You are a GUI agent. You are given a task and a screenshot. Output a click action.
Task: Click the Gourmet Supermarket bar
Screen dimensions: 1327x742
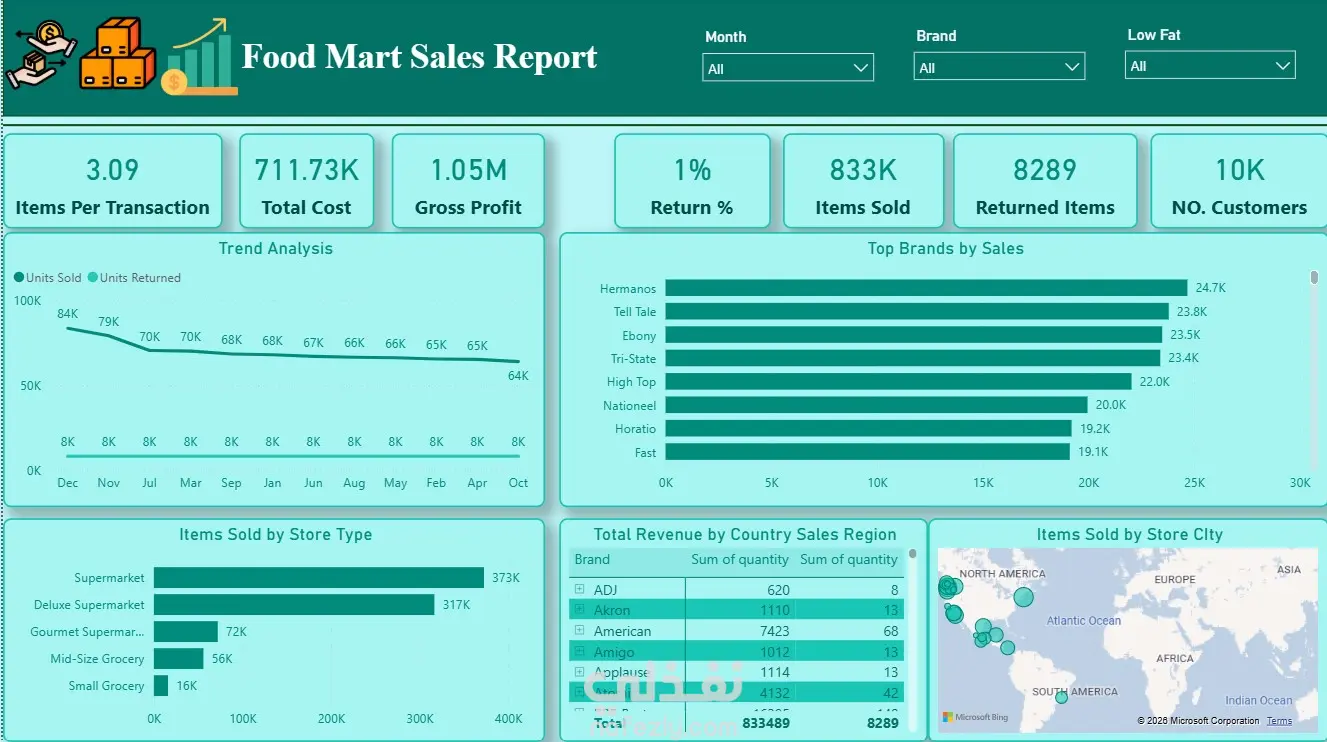(186, 632)
